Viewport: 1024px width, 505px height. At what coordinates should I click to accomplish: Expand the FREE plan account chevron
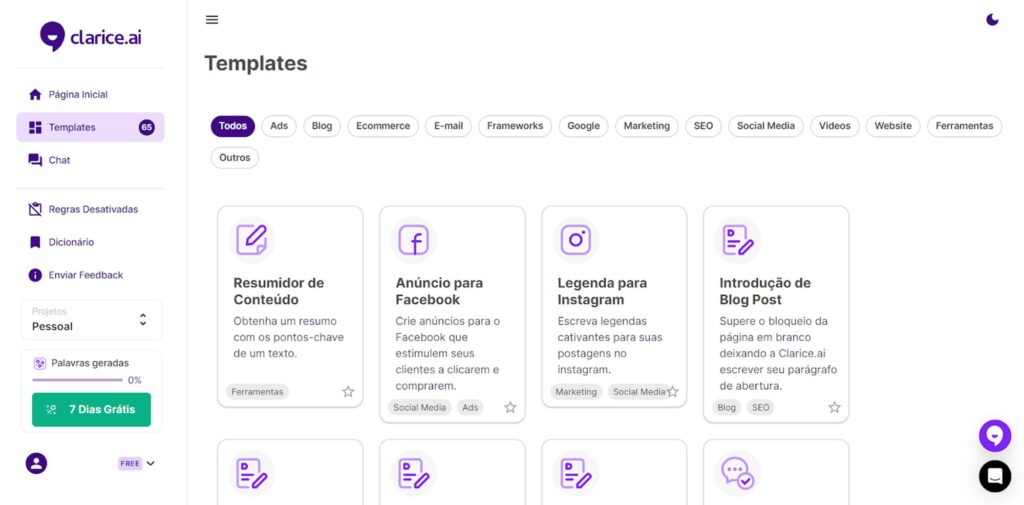151,464
